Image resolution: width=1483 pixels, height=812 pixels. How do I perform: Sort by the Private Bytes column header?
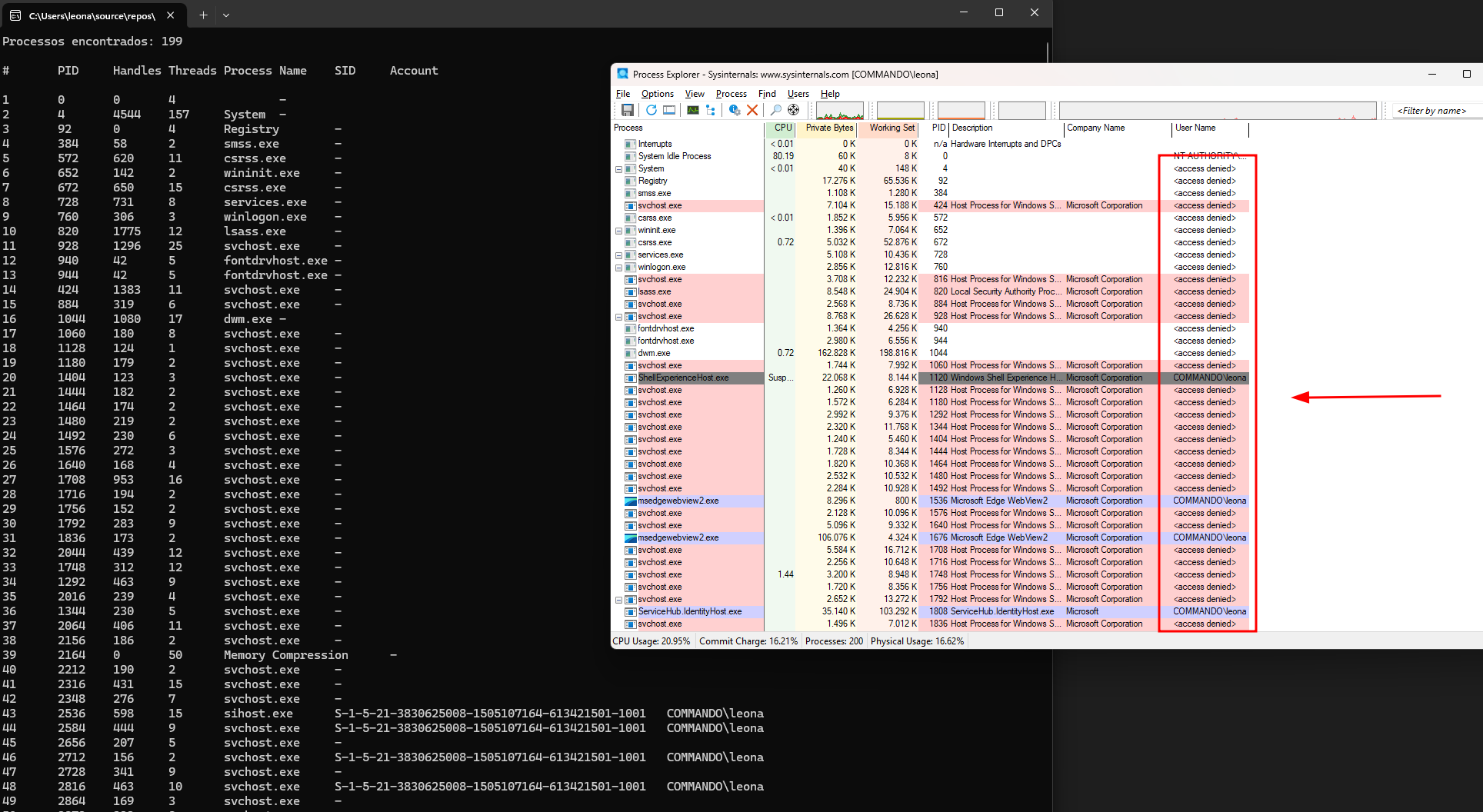[x=828, y=128]
